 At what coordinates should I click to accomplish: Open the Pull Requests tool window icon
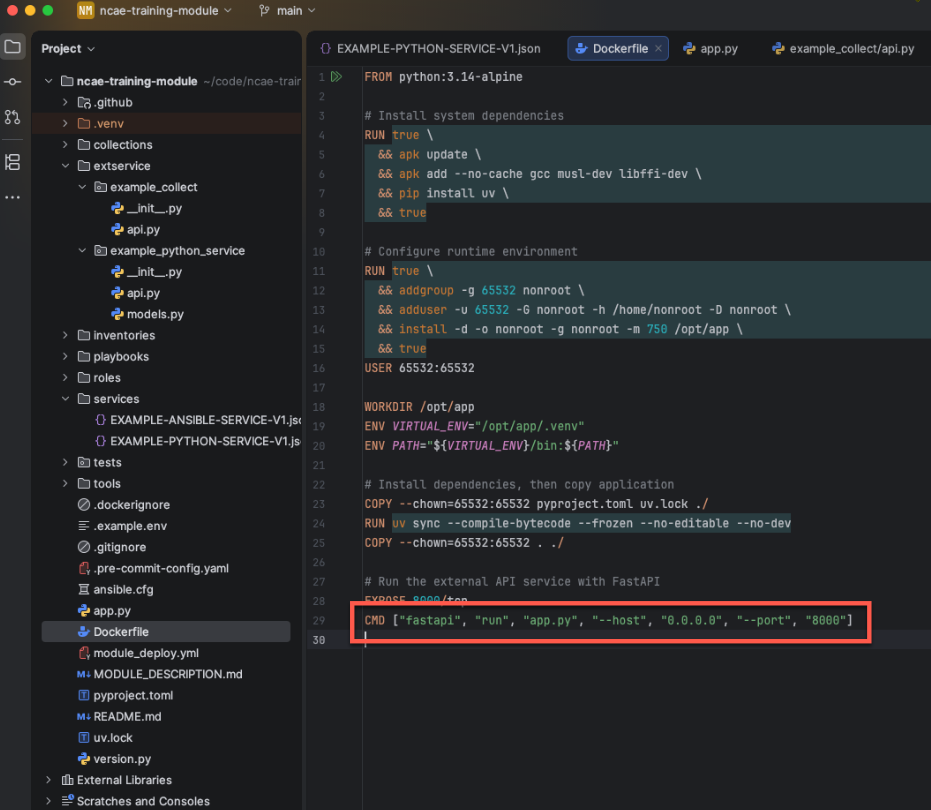[x=12, y=116]
